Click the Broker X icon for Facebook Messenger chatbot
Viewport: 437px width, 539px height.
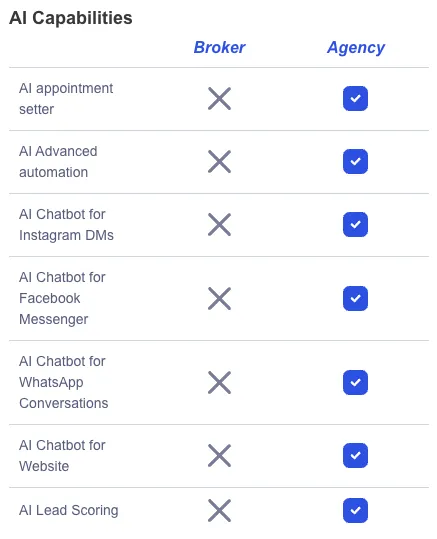click(219, 298)
